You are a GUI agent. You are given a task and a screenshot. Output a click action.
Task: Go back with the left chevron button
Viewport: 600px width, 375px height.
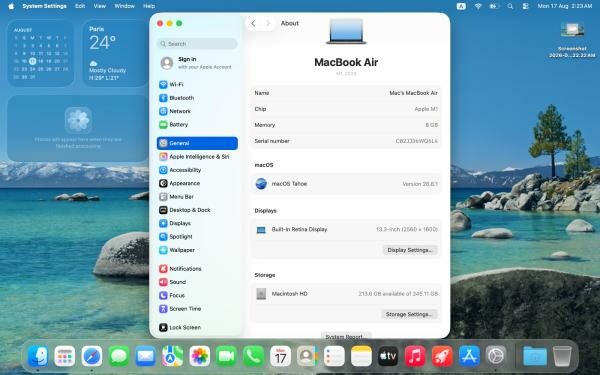click(253, 23)
